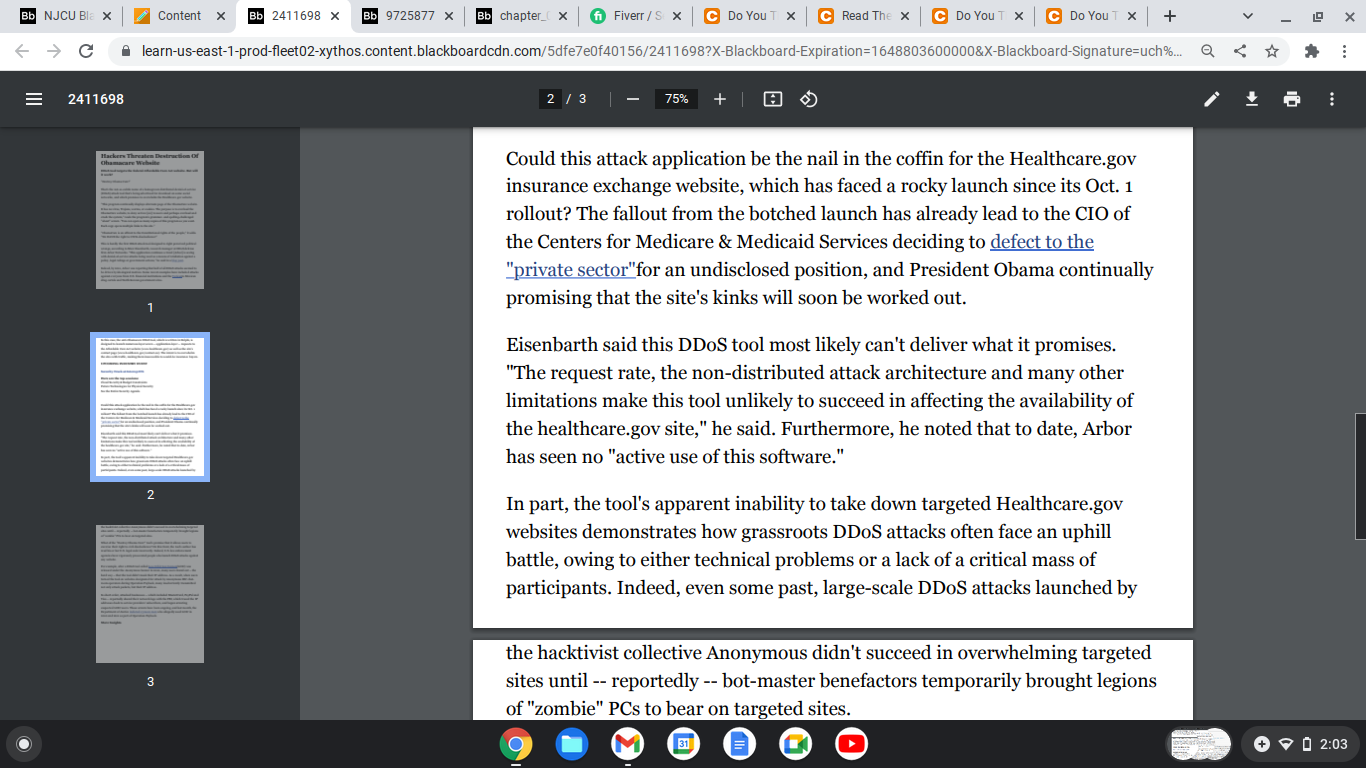The image size is (1366, 768).
Task: Open Google Docs from the shelf
Action: pos(739,744)
